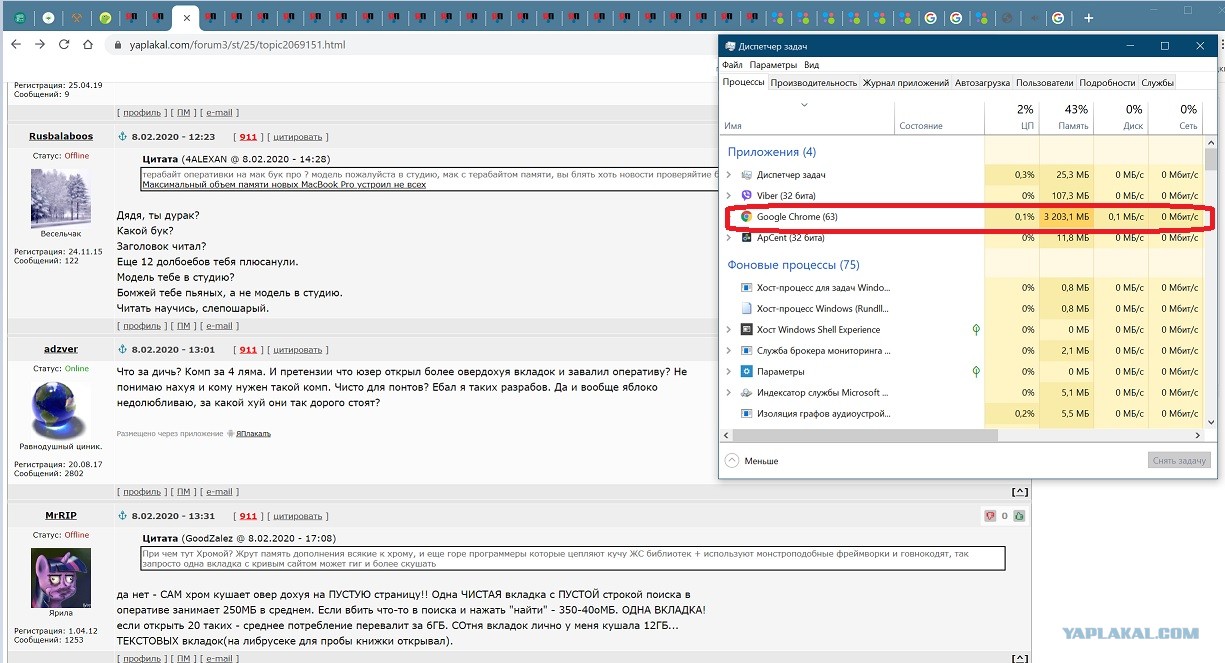Click the padlock icon in address bar
This screenshot has height=663, width=1225.
tap(117, 45)
